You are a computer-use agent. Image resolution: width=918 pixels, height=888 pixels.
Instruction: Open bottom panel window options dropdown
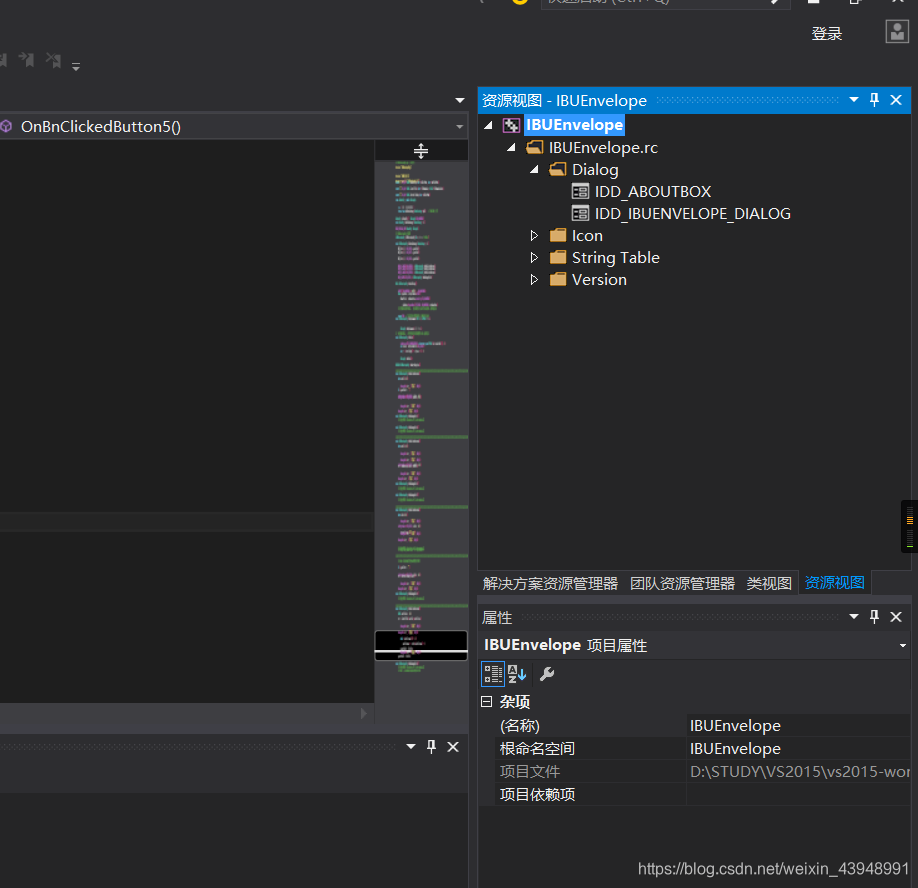411,746
